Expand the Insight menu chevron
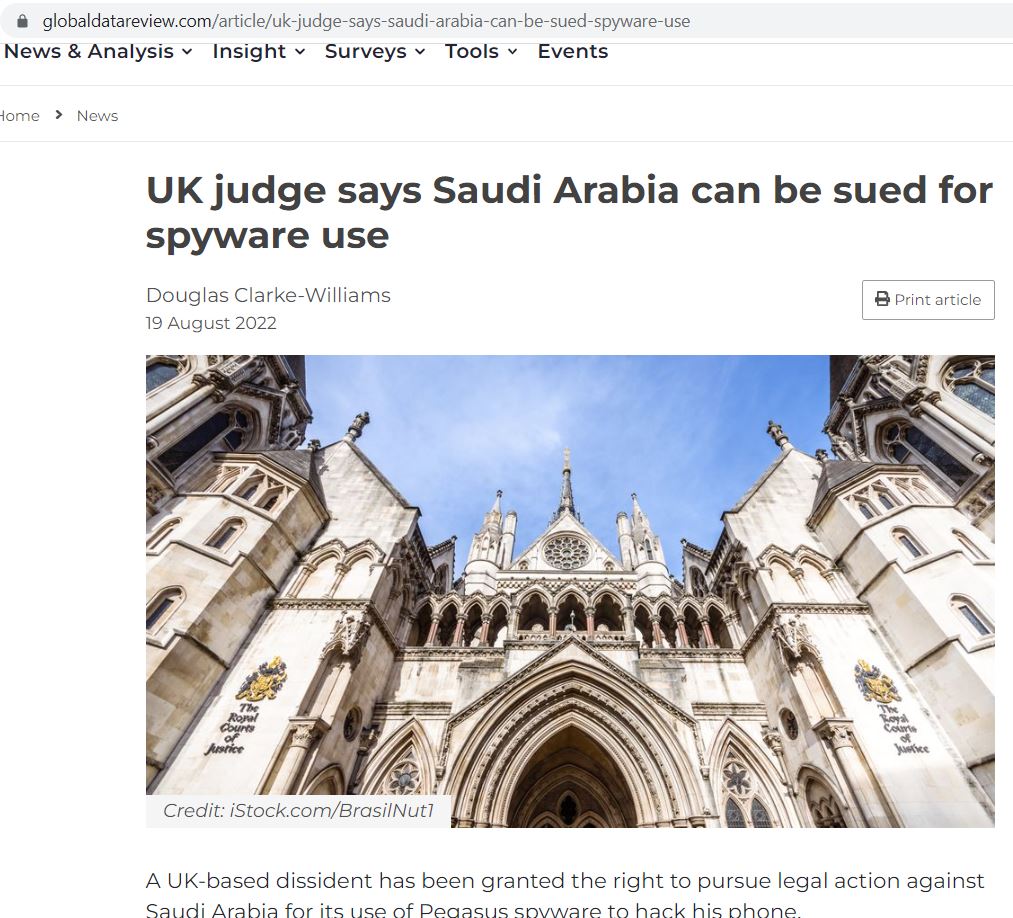Image resolution: width=1013 pixels, height=918 pixels. (x=300, y=52)
